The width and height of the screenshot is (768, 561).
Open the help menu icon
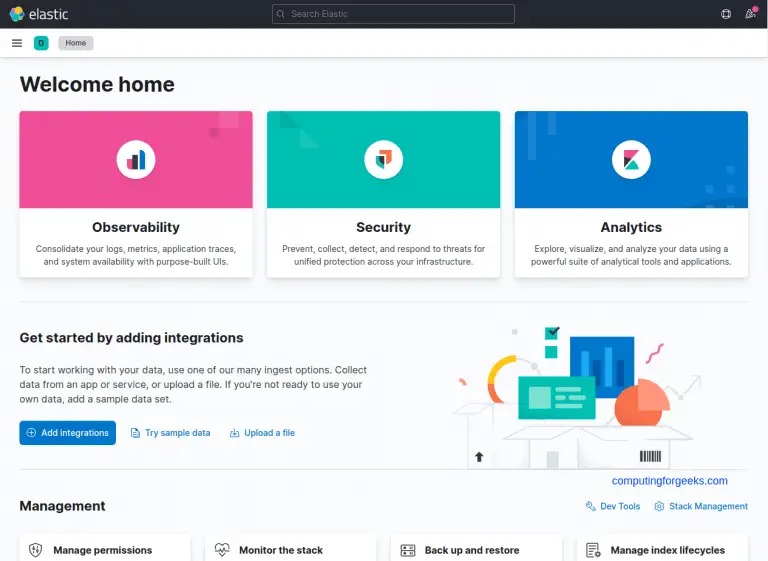726,14
